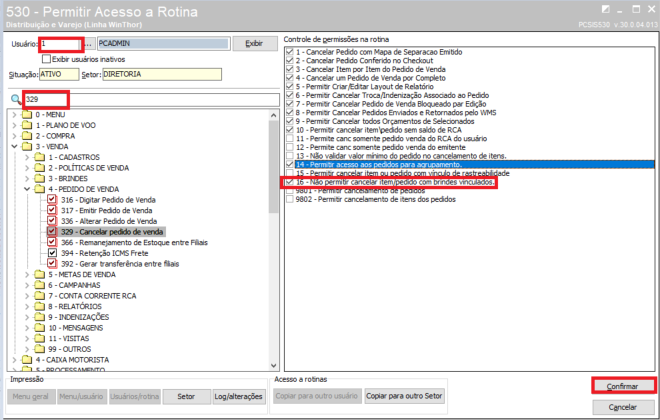Toggle access to 366 - Remanejamento de Estoque
This screenshot has height=420, width=660.
click(x=52, y=242)
